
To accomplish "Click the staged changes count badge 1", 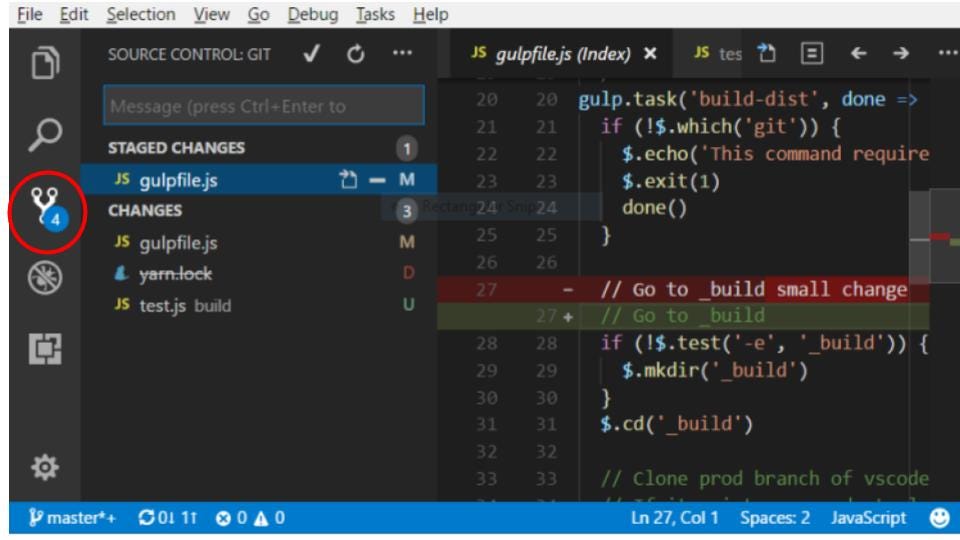I will 407,148.
